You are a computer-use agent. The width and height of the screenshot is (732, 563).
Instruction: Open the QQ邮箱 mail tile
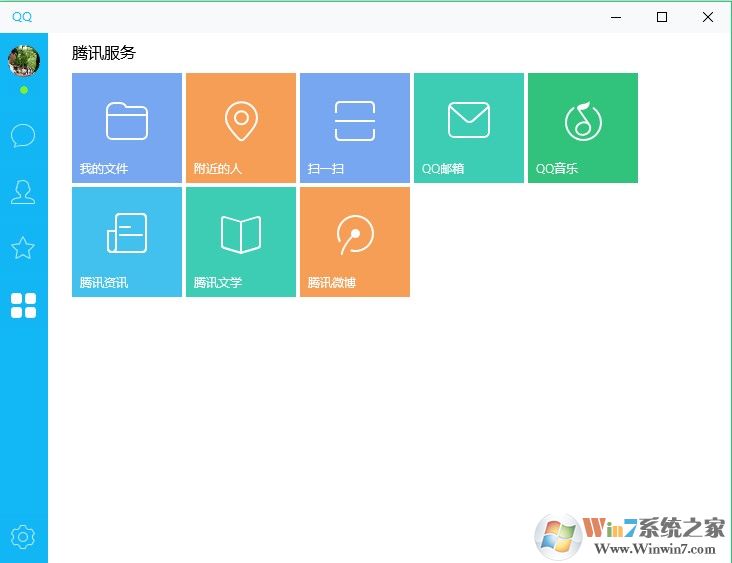pyautogui.click(x=469, y=128)
